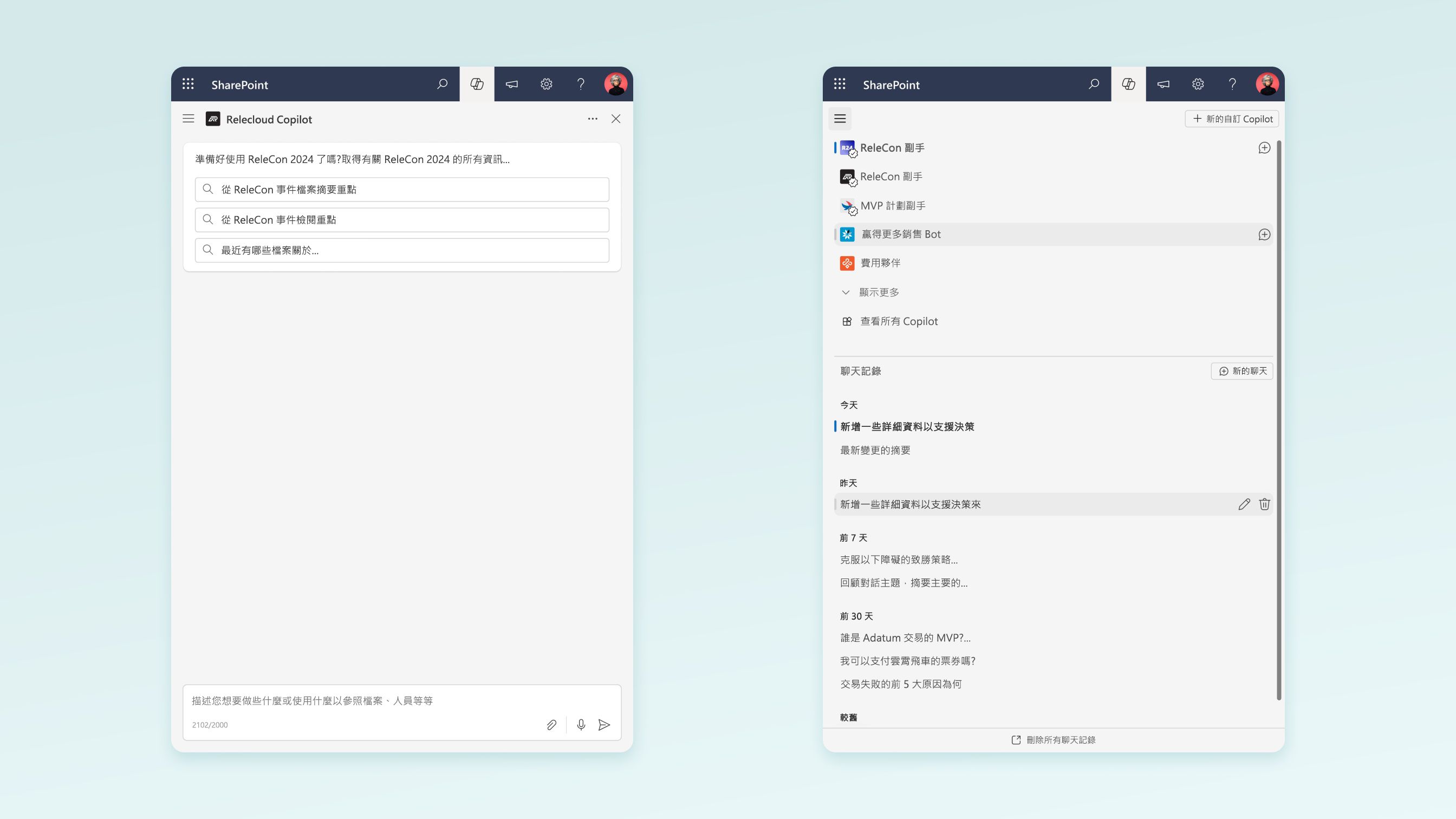Select MVP 計劃副手 copilot

click(x=1054, y=206)
